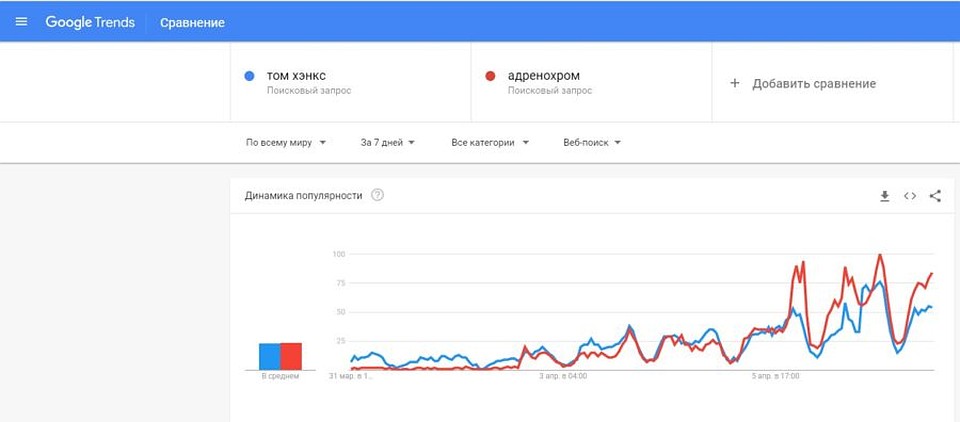Click the plus icon to add comparison
The image size is (960, 422).
pyautogui.click(x=735, y=83)
